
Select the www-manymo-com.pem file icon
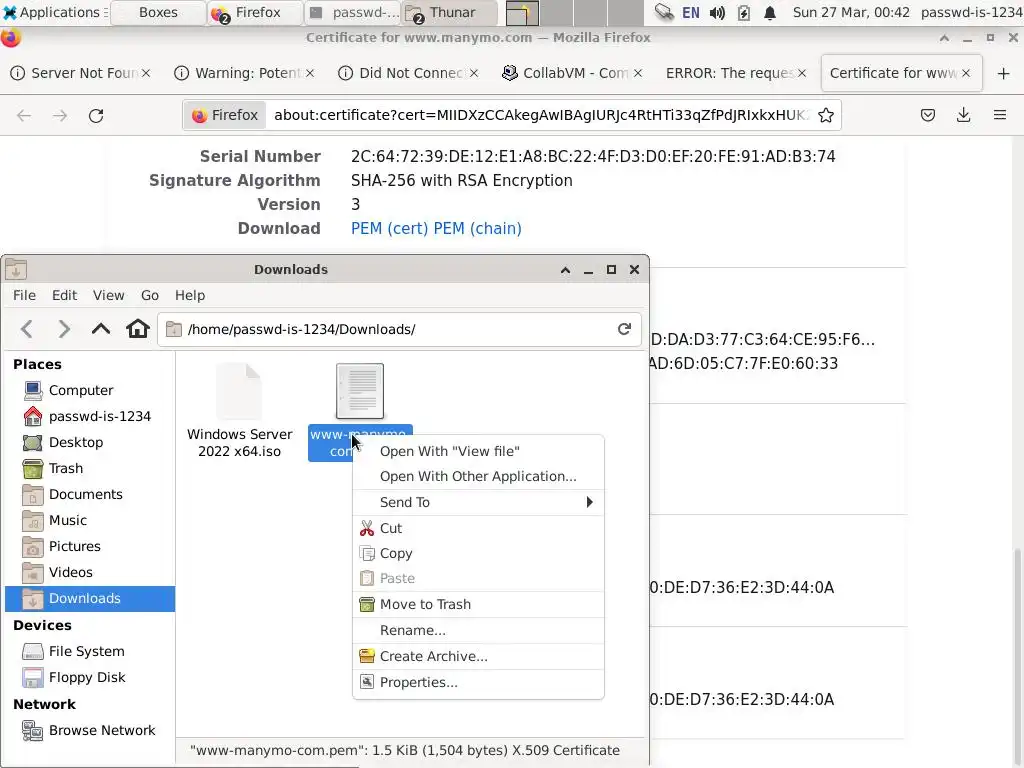[x=360, y=391]
